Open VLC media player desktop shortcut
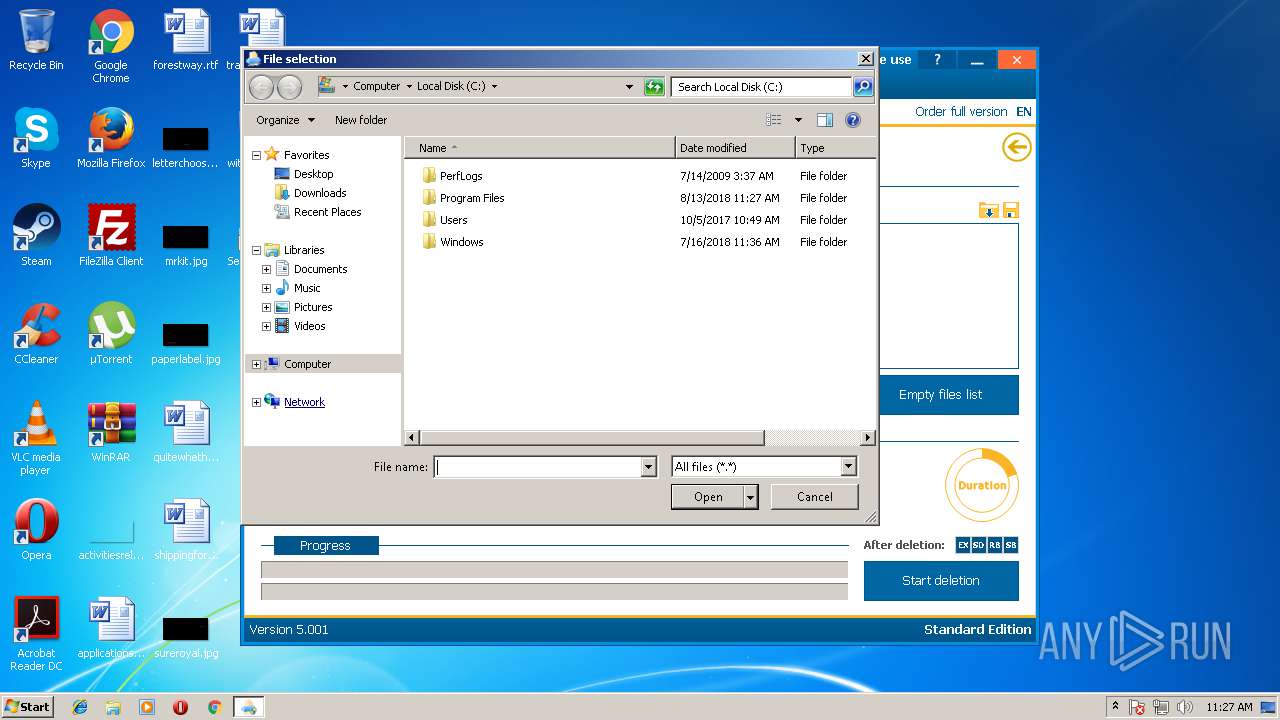Screen dimensions: 1280x720 36,438
